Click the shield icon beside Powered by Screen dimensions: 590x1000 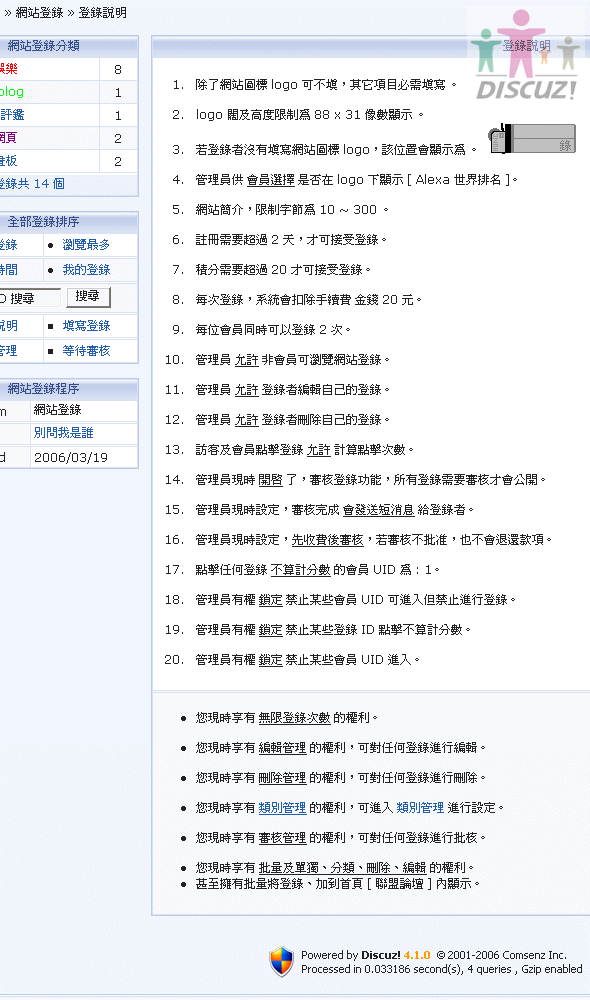281,962
